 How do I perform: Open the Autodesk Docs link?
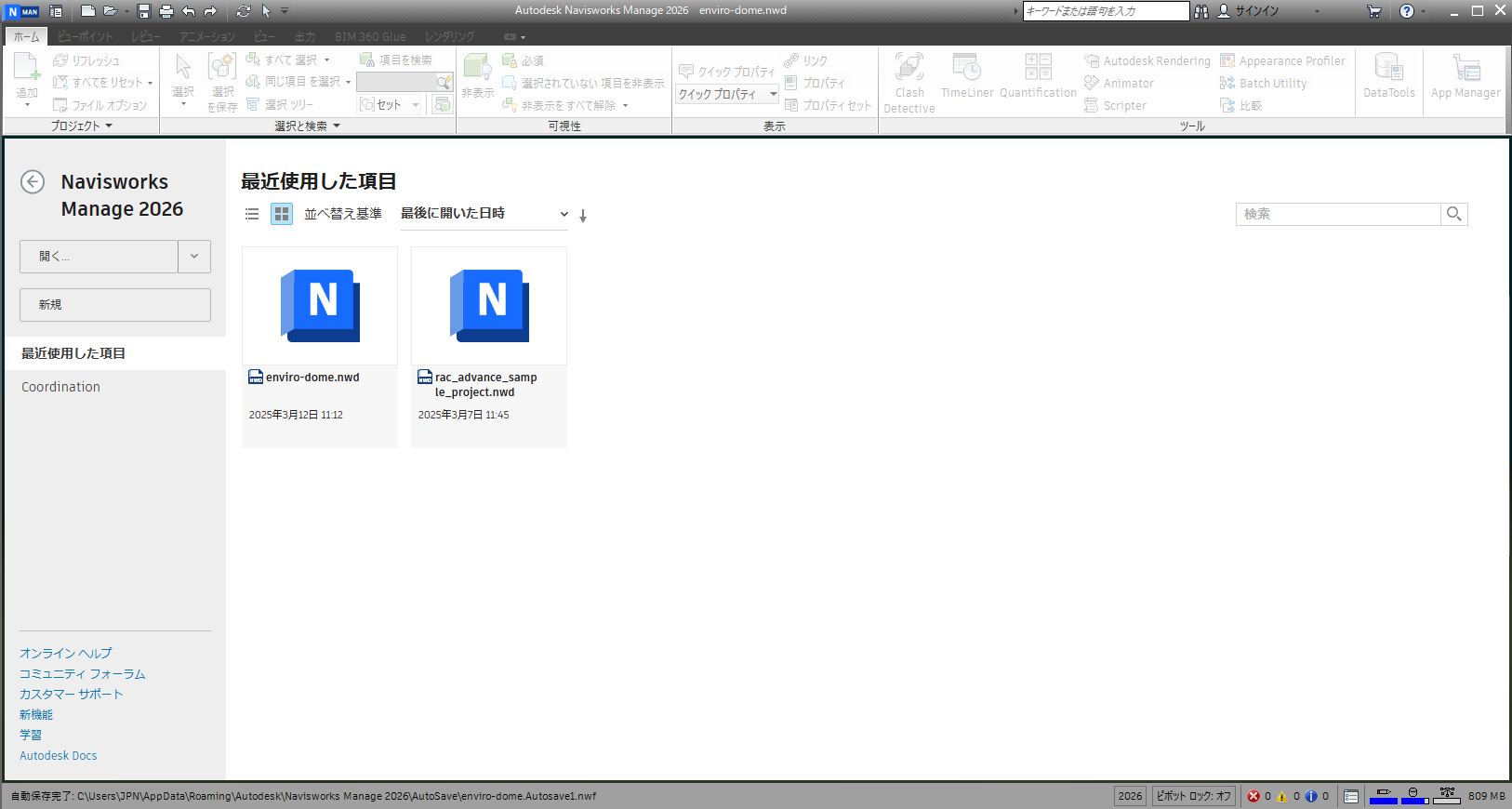coord(59,755)
